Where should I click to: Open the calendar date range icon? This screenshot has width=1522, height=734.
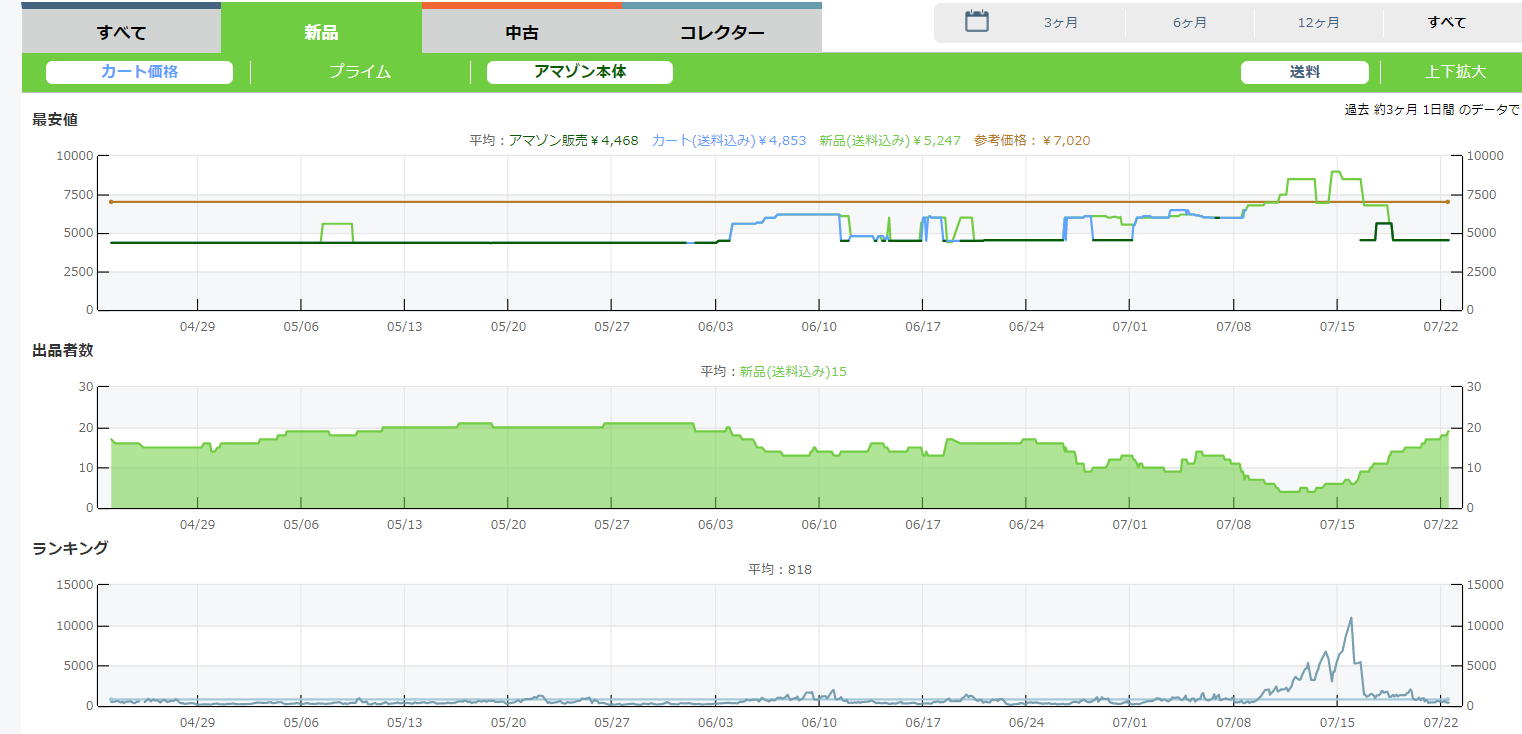[x=976, y=21]
